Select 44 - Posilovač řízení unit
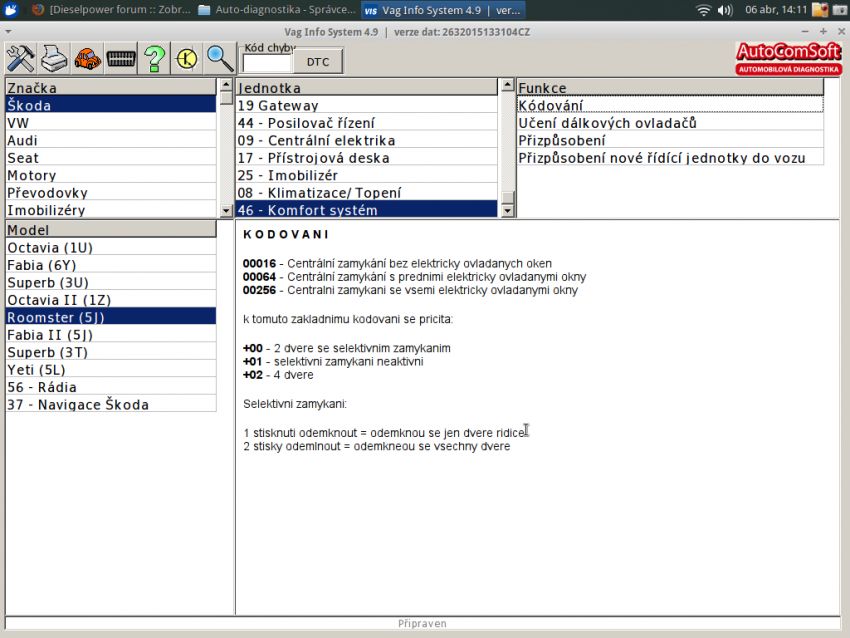The width and height of the screenshot is (850, 638). [x=366, y=123]
